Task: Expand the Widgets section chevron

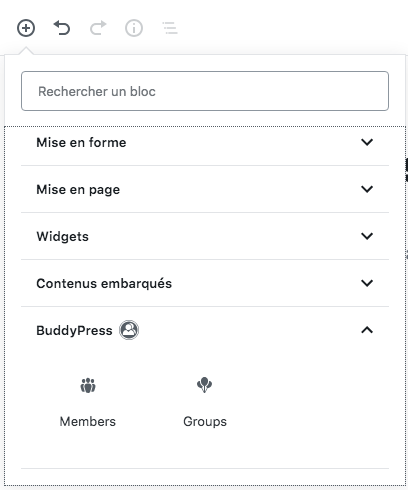Action: [367, 236]
